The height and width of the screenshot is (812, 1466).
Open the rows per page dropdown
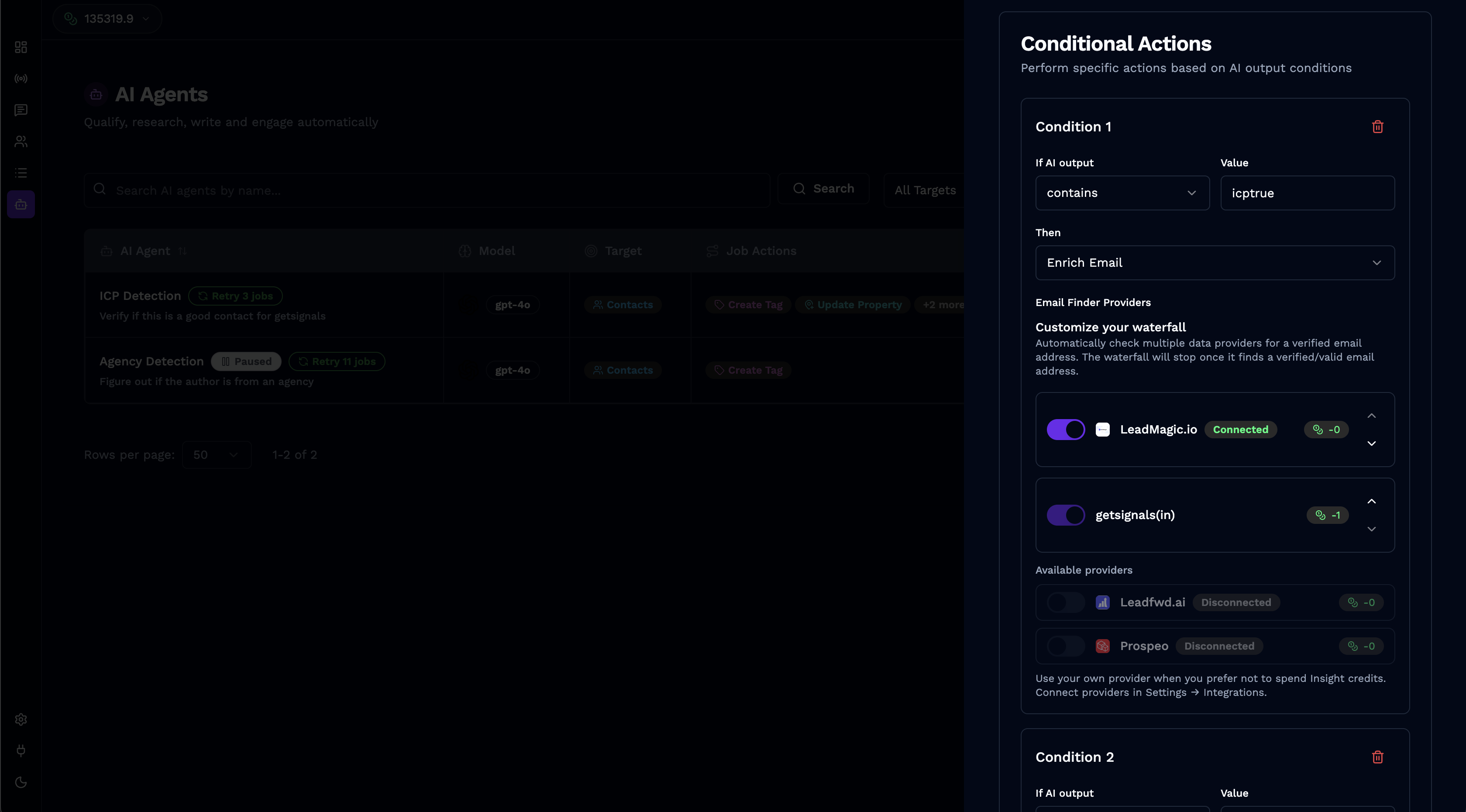(x=217, y=454)
